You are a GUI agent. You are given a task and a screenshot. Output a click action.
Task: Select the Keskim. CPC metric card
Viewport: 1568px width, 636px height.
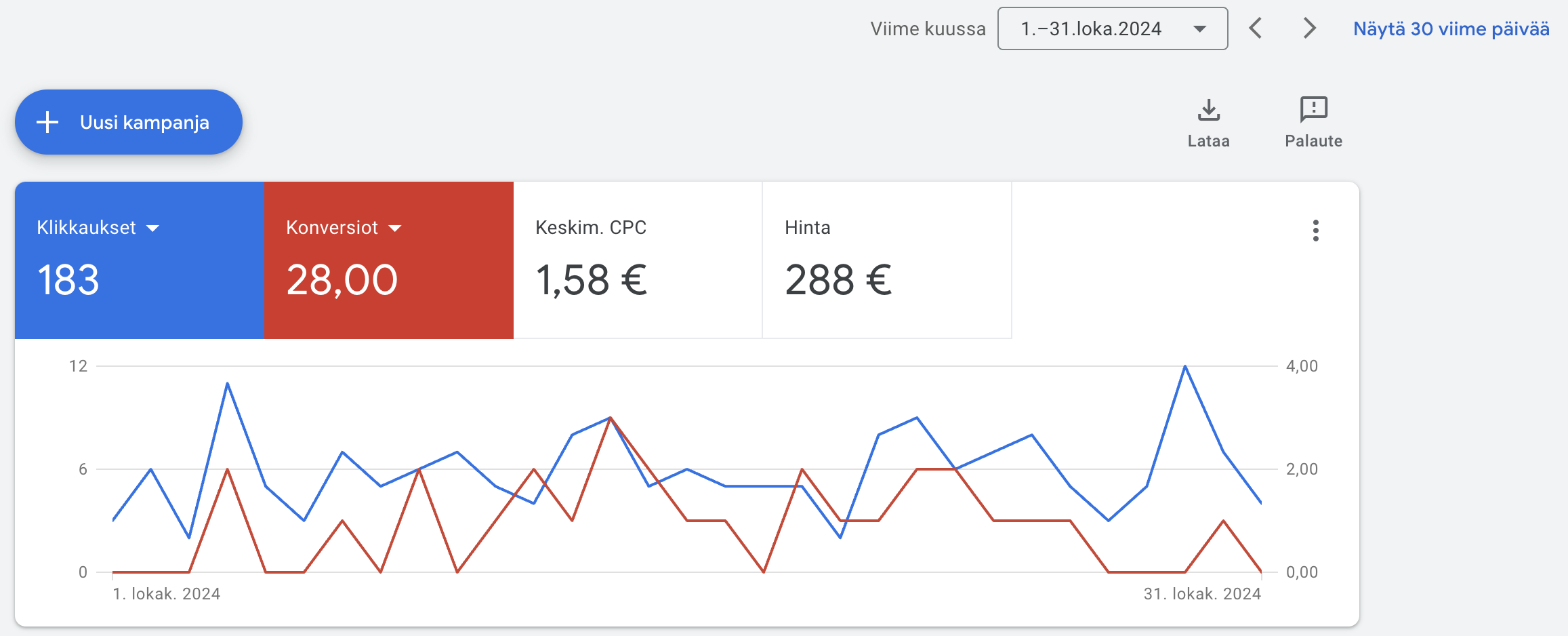638,260
